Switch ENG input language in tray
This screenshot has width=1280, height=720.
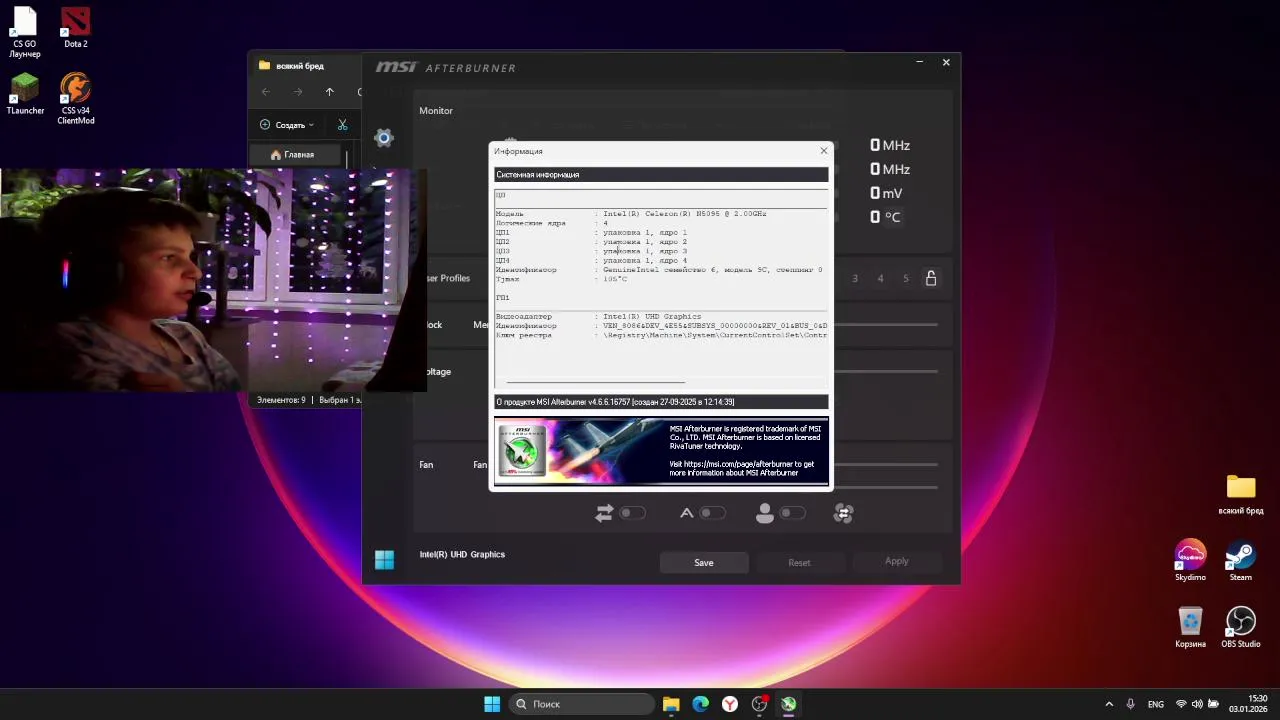point(1156,704)
